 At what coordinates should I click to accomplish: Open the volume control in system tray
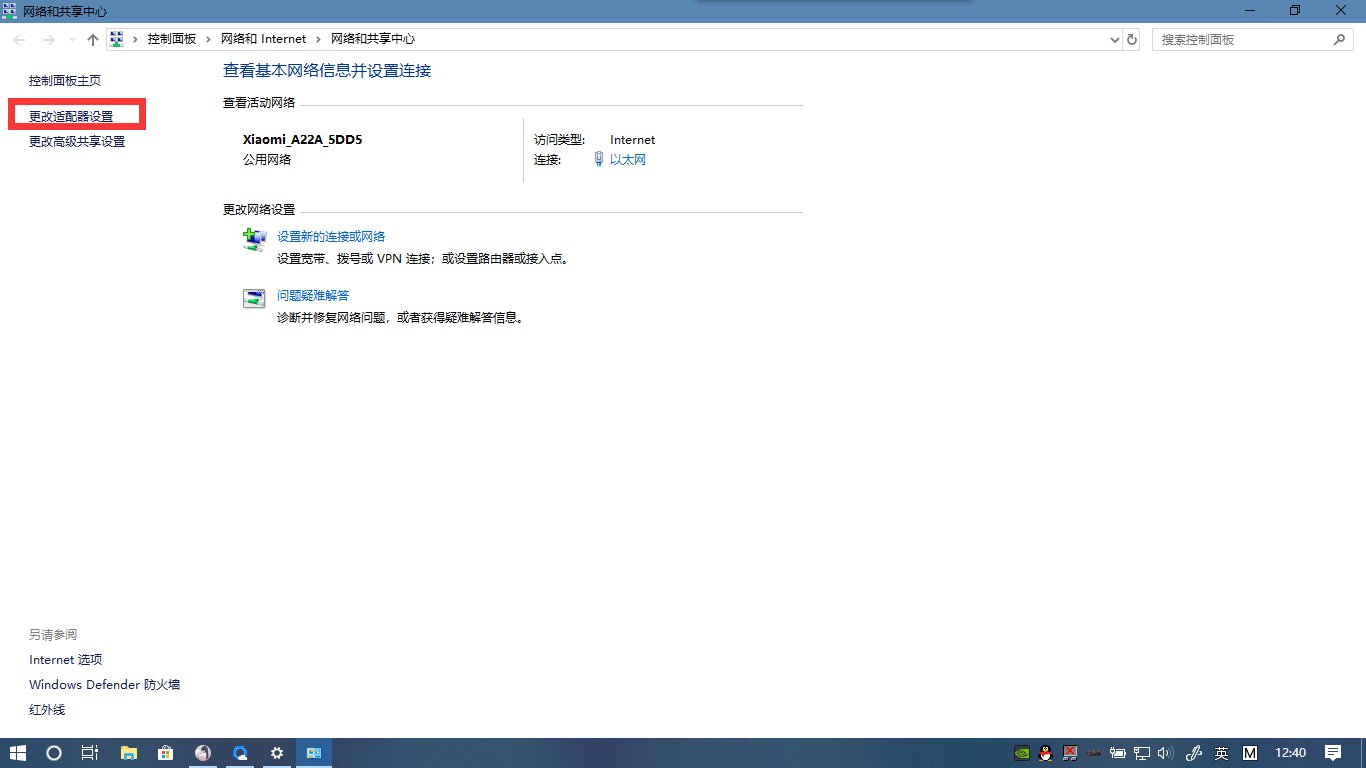click(x=1164, y=753)
